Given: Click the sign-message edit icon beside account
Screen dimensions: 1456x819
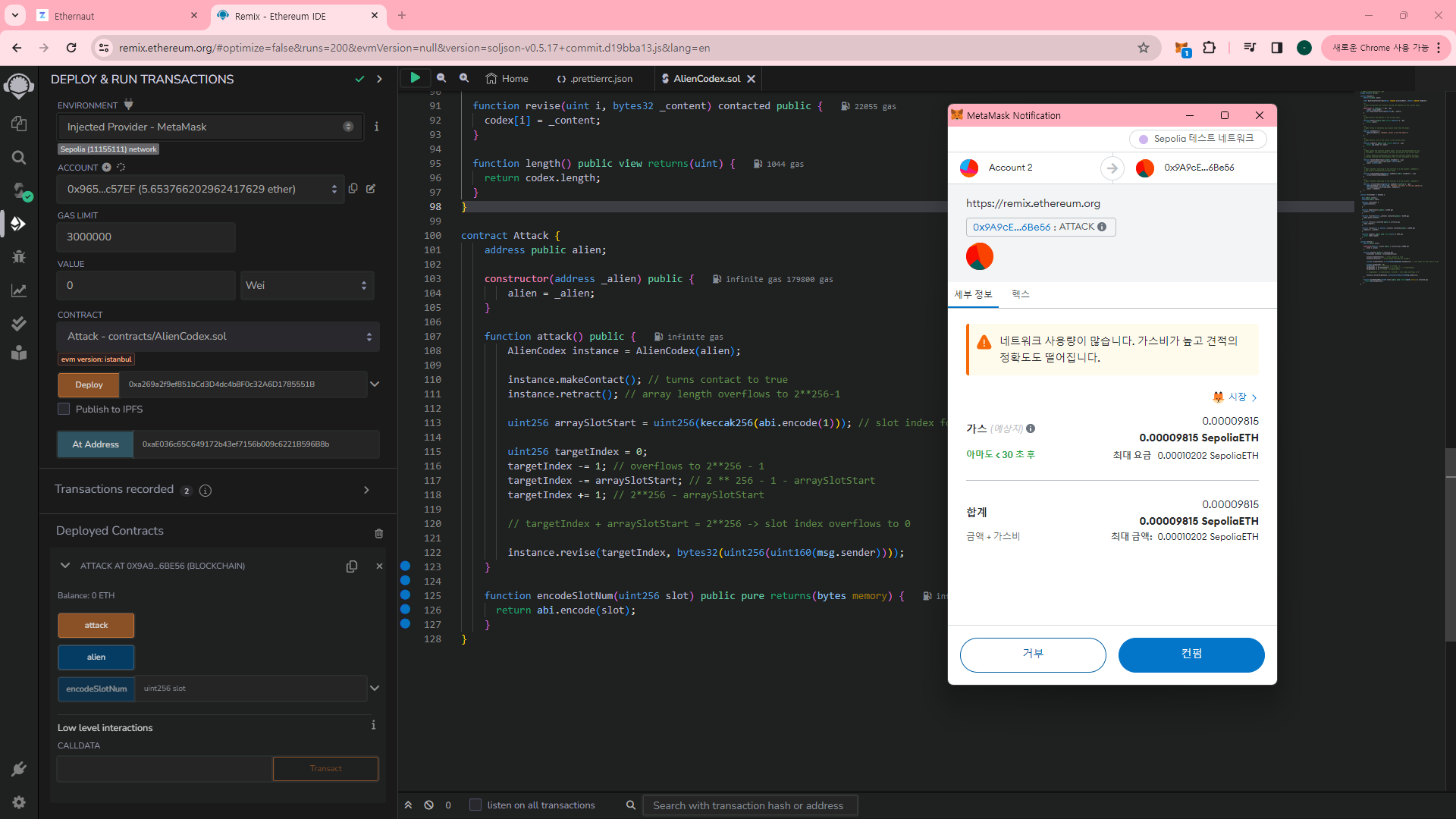Looking at the screenshot, I should click(x=371, y=189).
